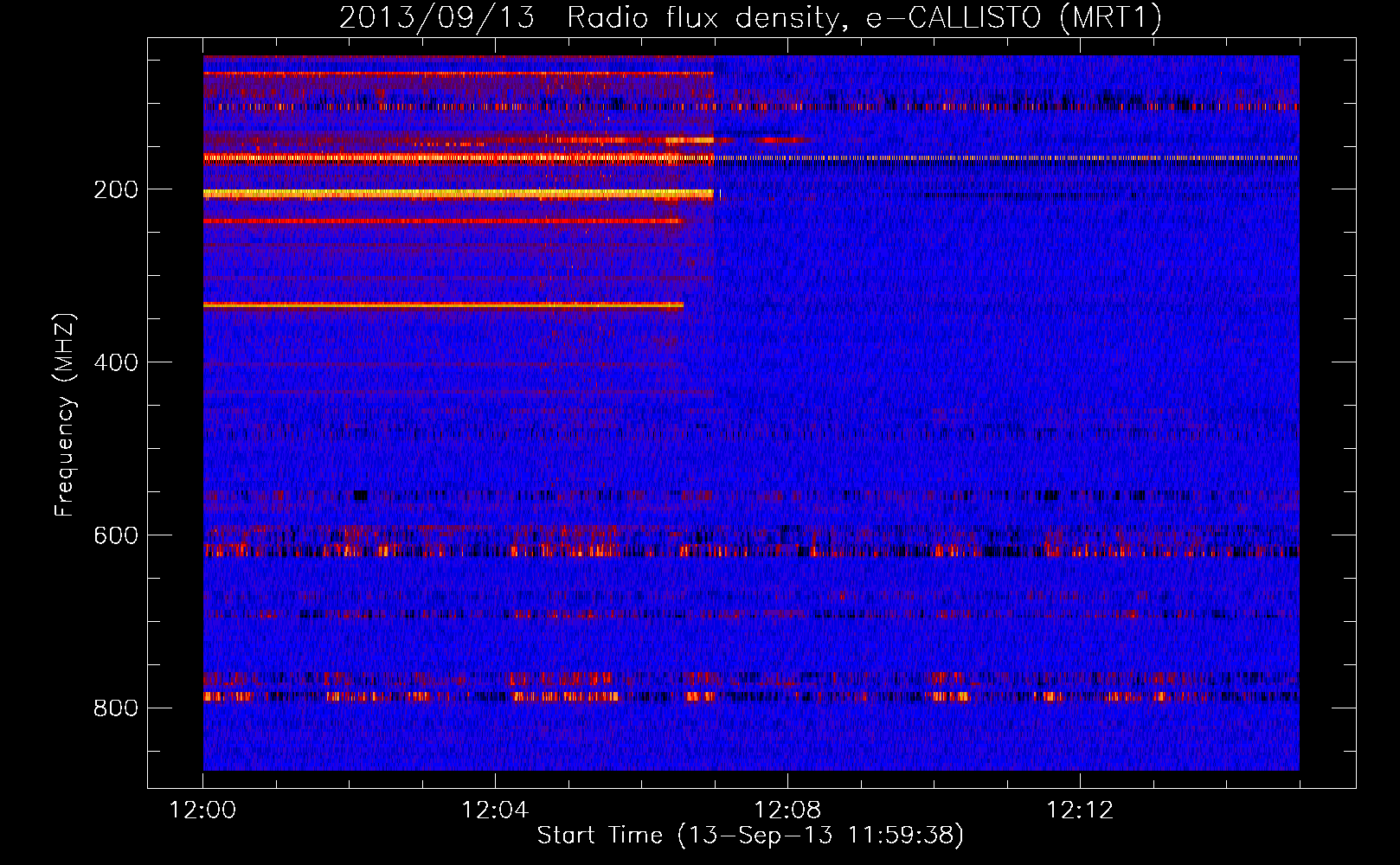This screenshot has height=865, width=1400.
Task: Click the 12:12 time tick label
Action: (1080, 810)
